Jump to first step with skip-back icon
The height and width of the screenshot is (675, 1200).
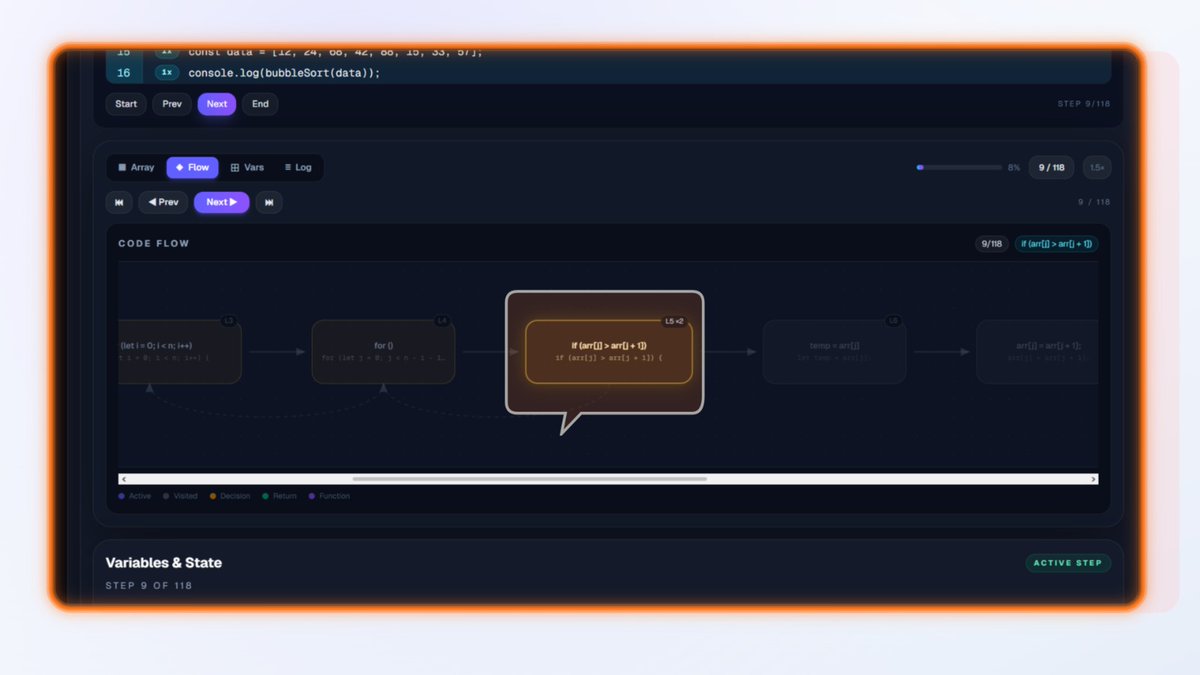click(x=119, y=203)
